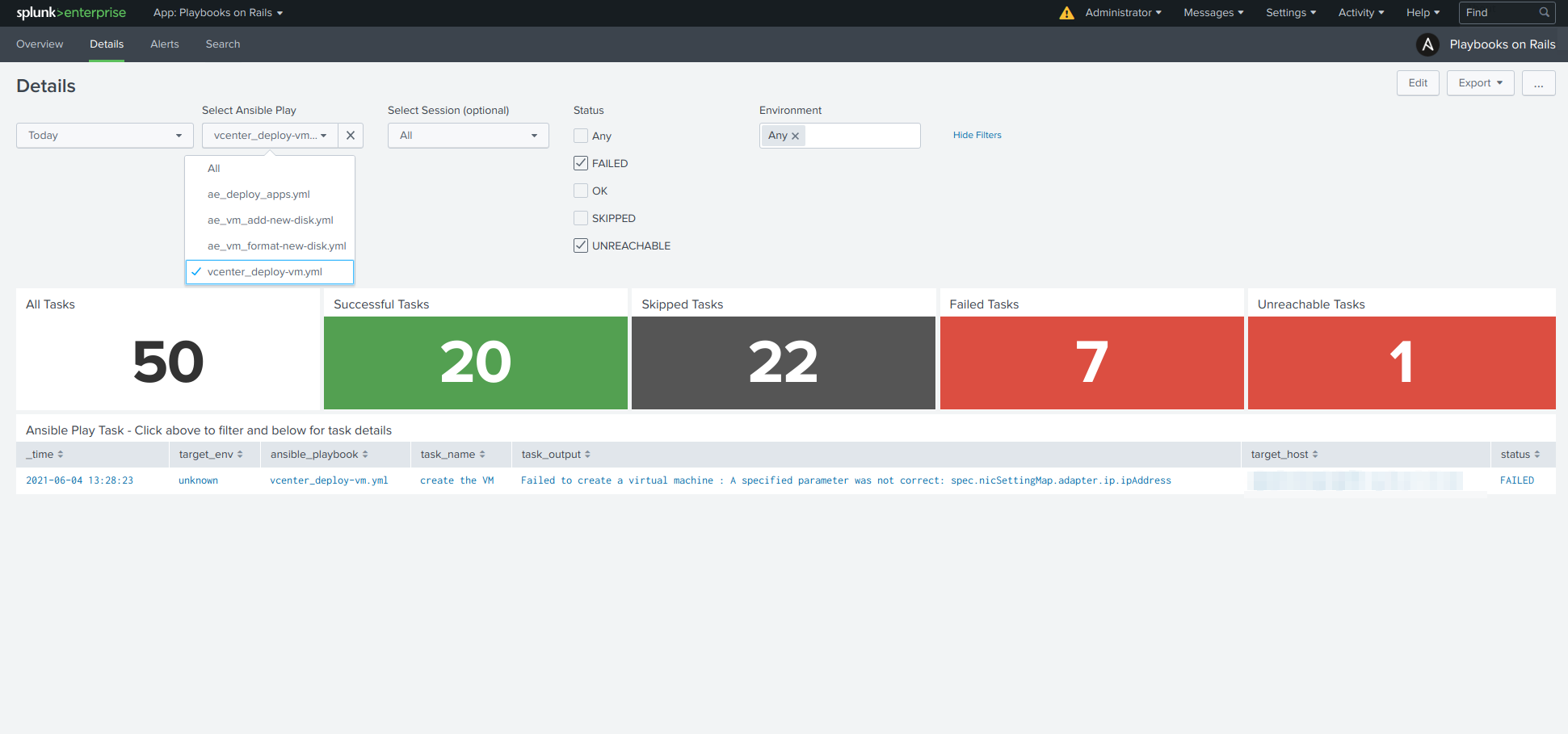Sort by target_env column
The height and width of the screenshot is (734, 1568).
coord(211,455)
